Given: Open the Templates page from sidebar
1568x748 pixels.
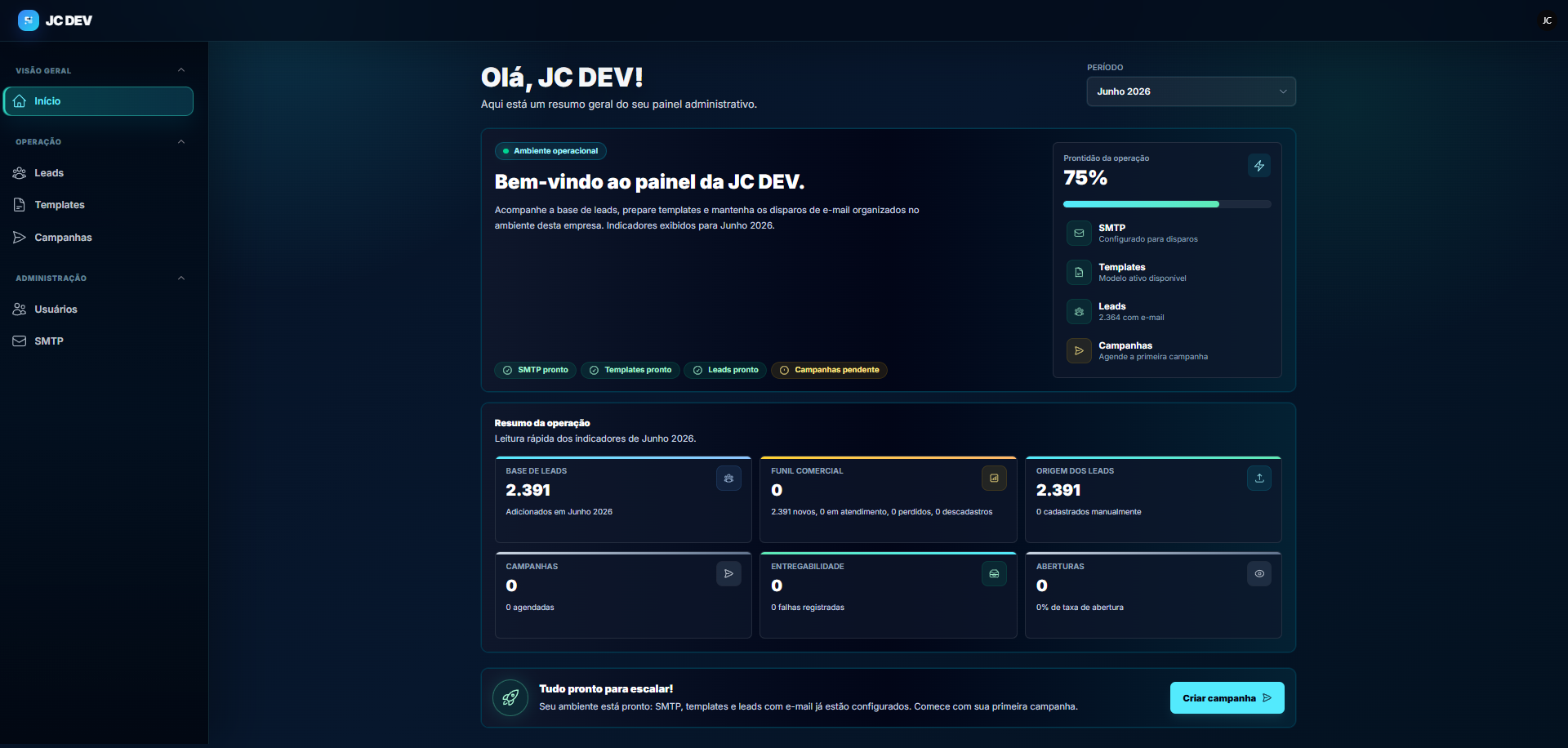Looking at the screenshot, I should [98, 205].
